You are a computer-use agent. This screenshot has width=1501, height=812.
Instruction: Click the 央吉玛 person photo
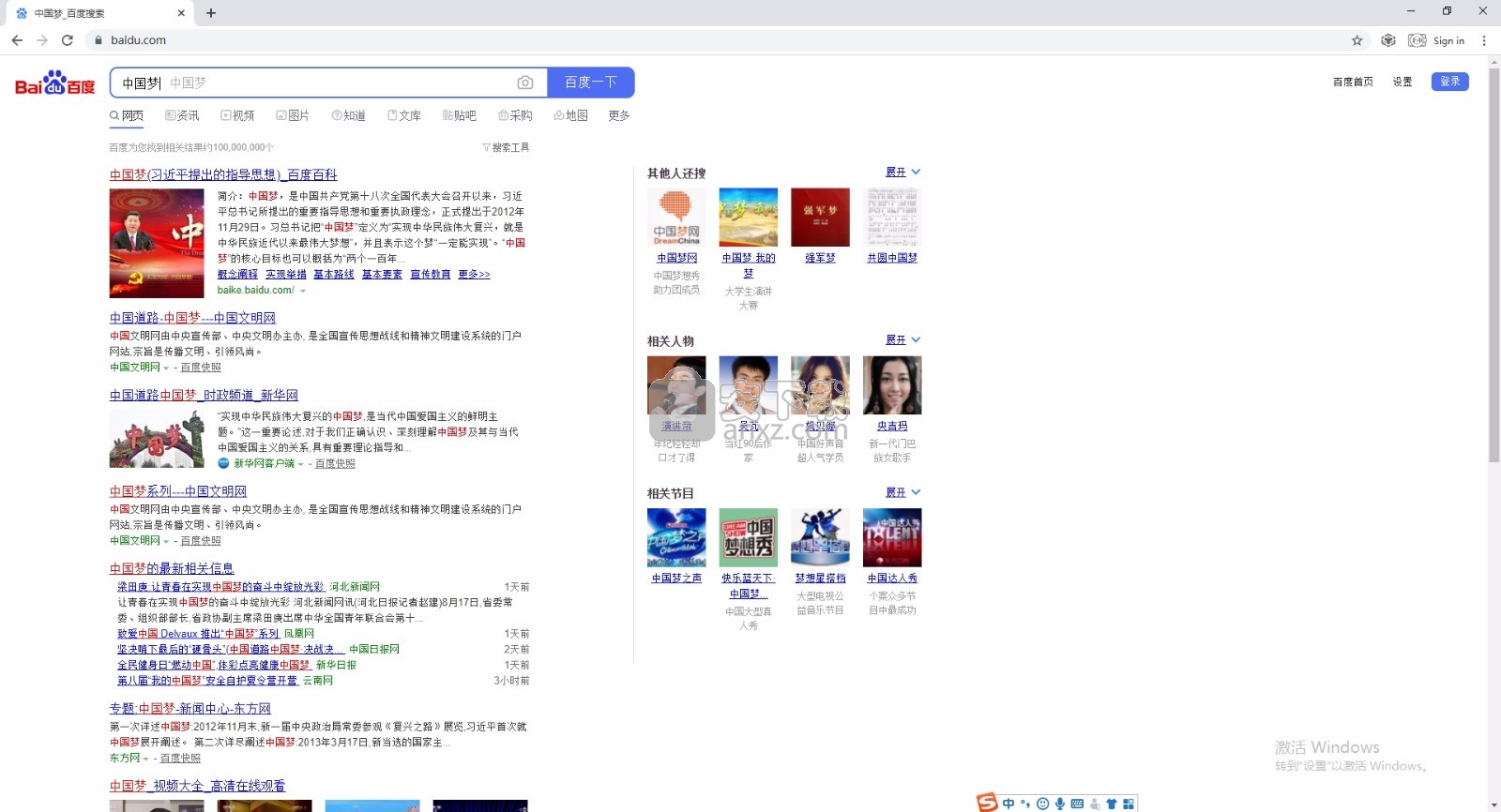[x=892, y=384]
